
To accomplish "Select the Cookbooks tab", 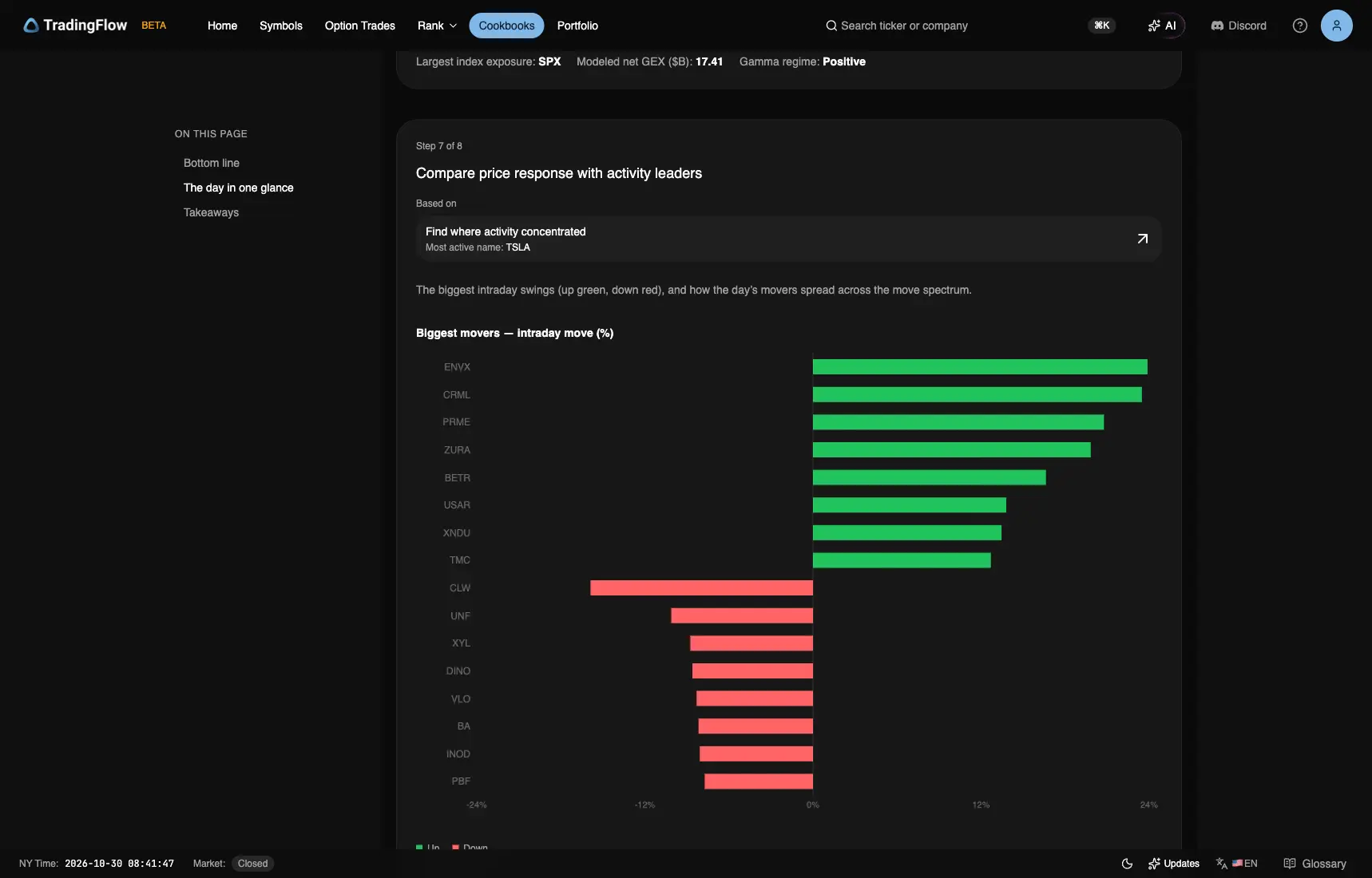I will 506,26.
